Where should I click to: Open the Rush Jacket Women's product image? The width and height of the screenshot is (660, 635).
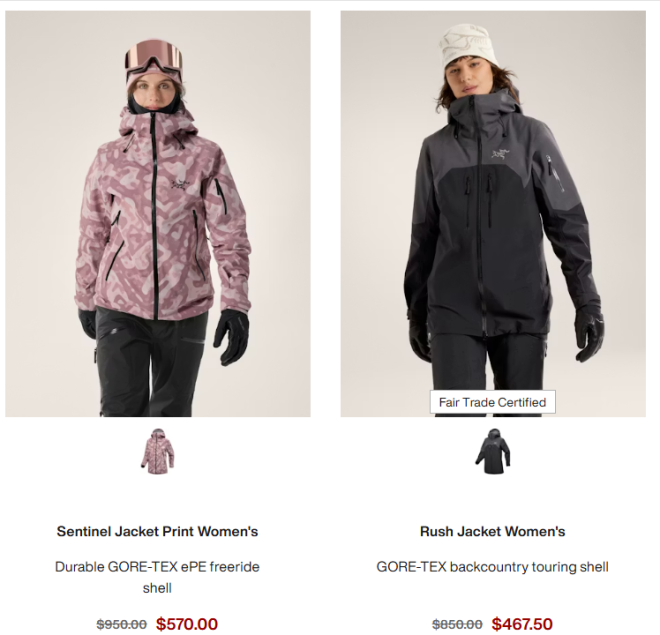tap(493, 214)
